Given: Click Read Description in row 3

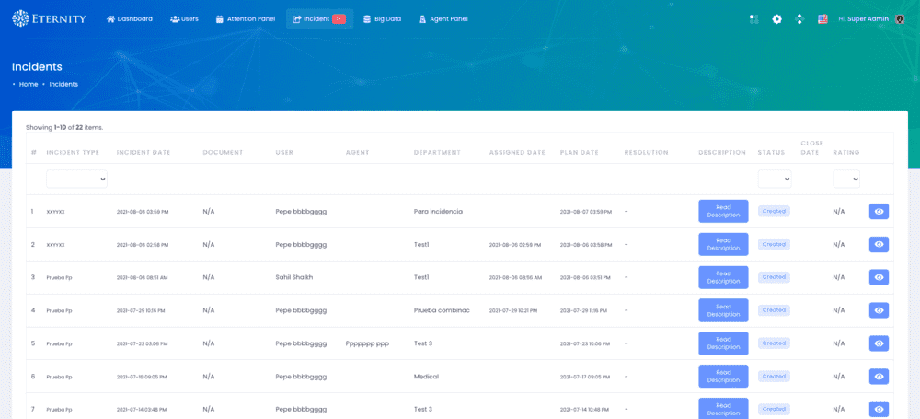Looking at the screenshot, I should pos(723,277).
